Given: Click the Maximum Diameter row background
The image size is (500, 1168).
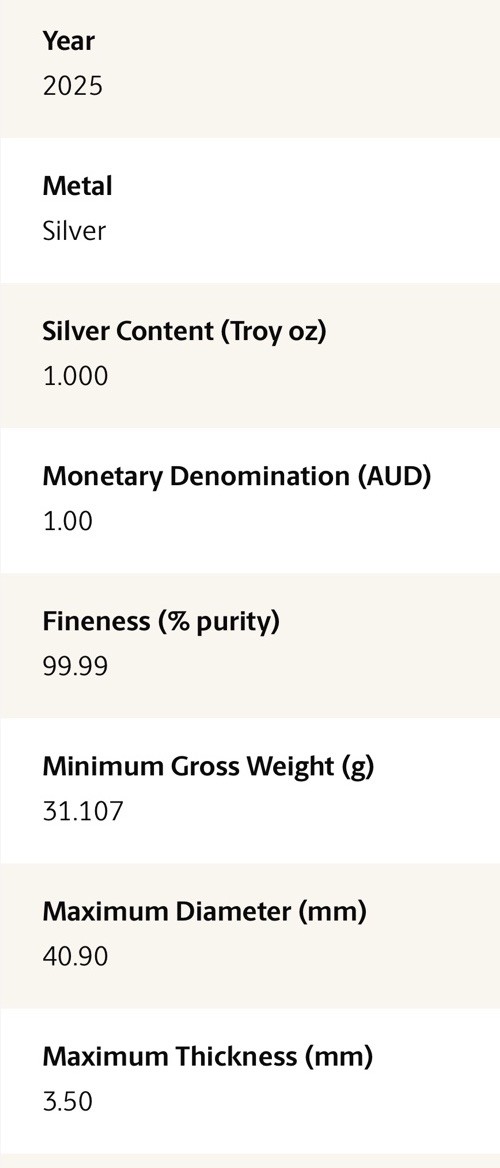Looking at the screenshot, I should click(x=250, y=935).
